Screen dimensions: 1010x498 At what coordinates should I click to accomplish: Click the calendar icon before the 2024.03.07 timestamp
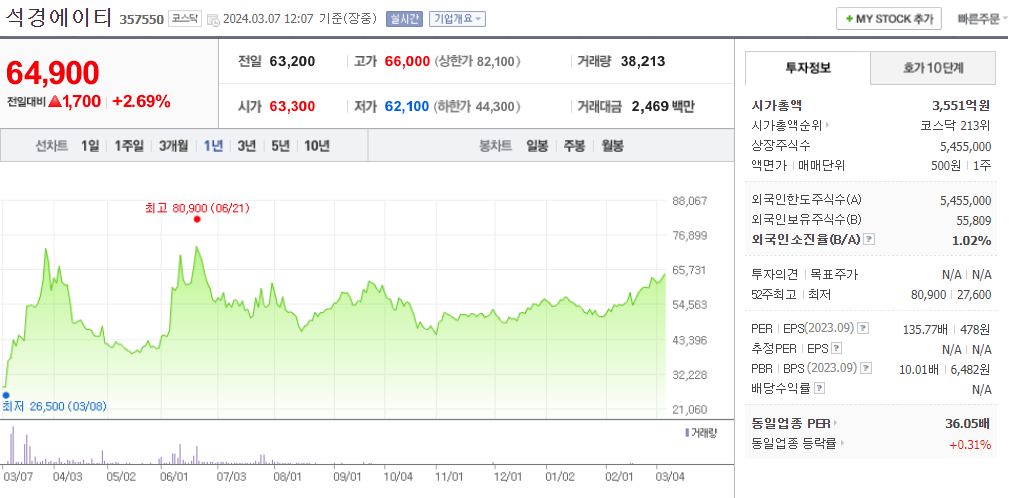point(214,19)
